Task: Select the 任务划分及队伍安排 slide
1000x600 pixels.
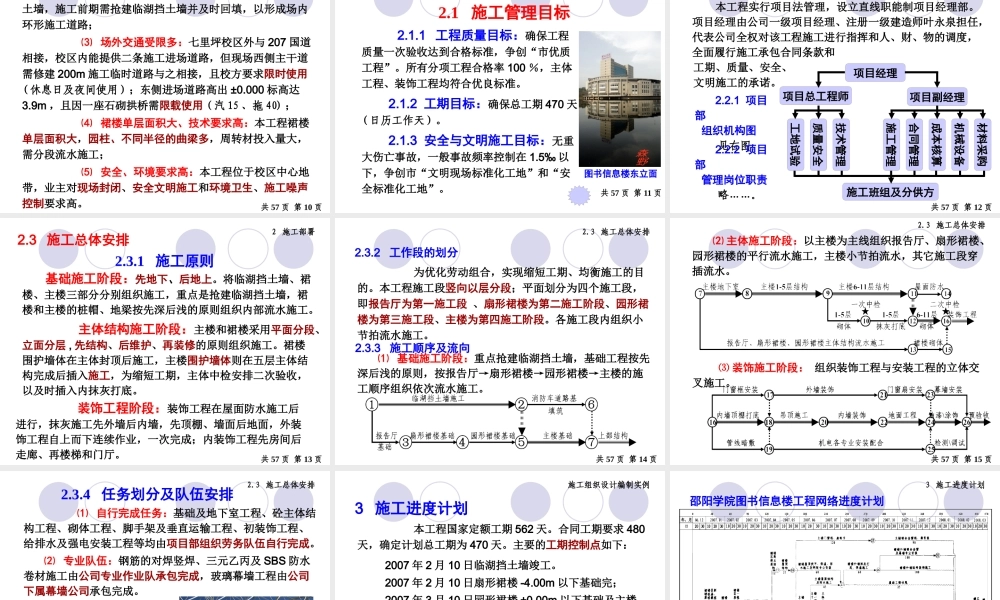Action: tap(165, 536)
